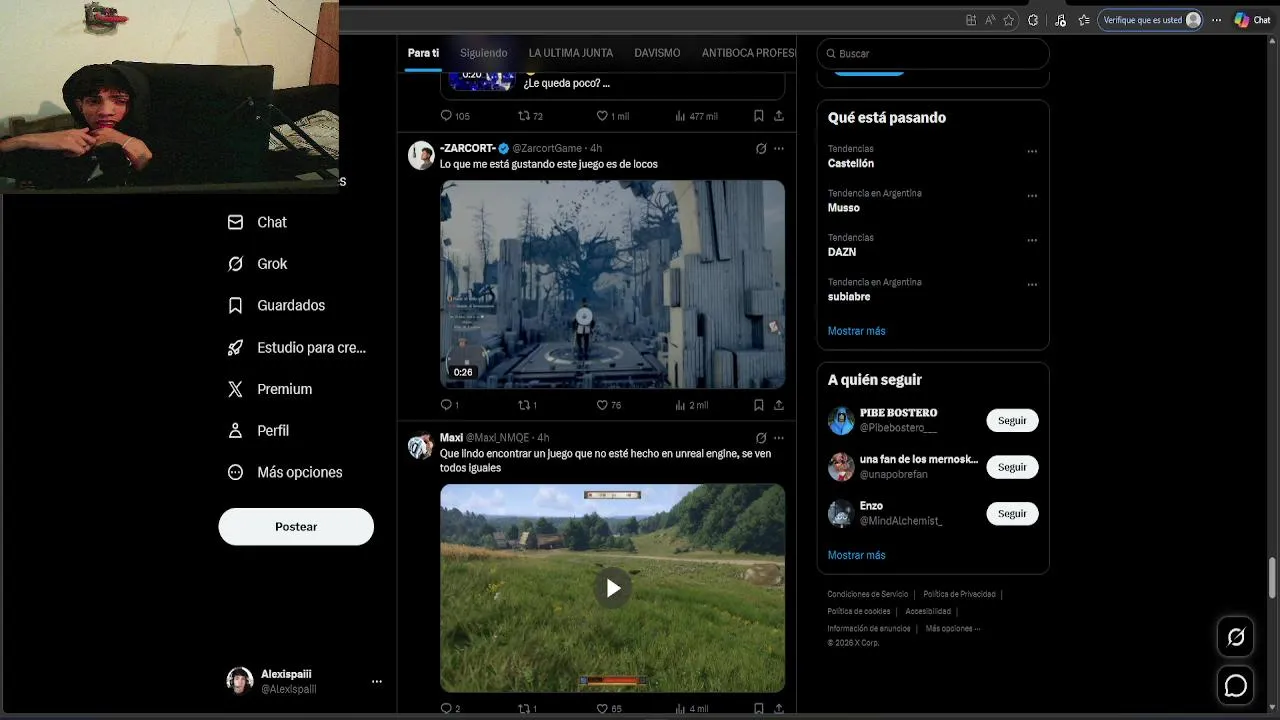Open options for the Castellón trend

1032,152
